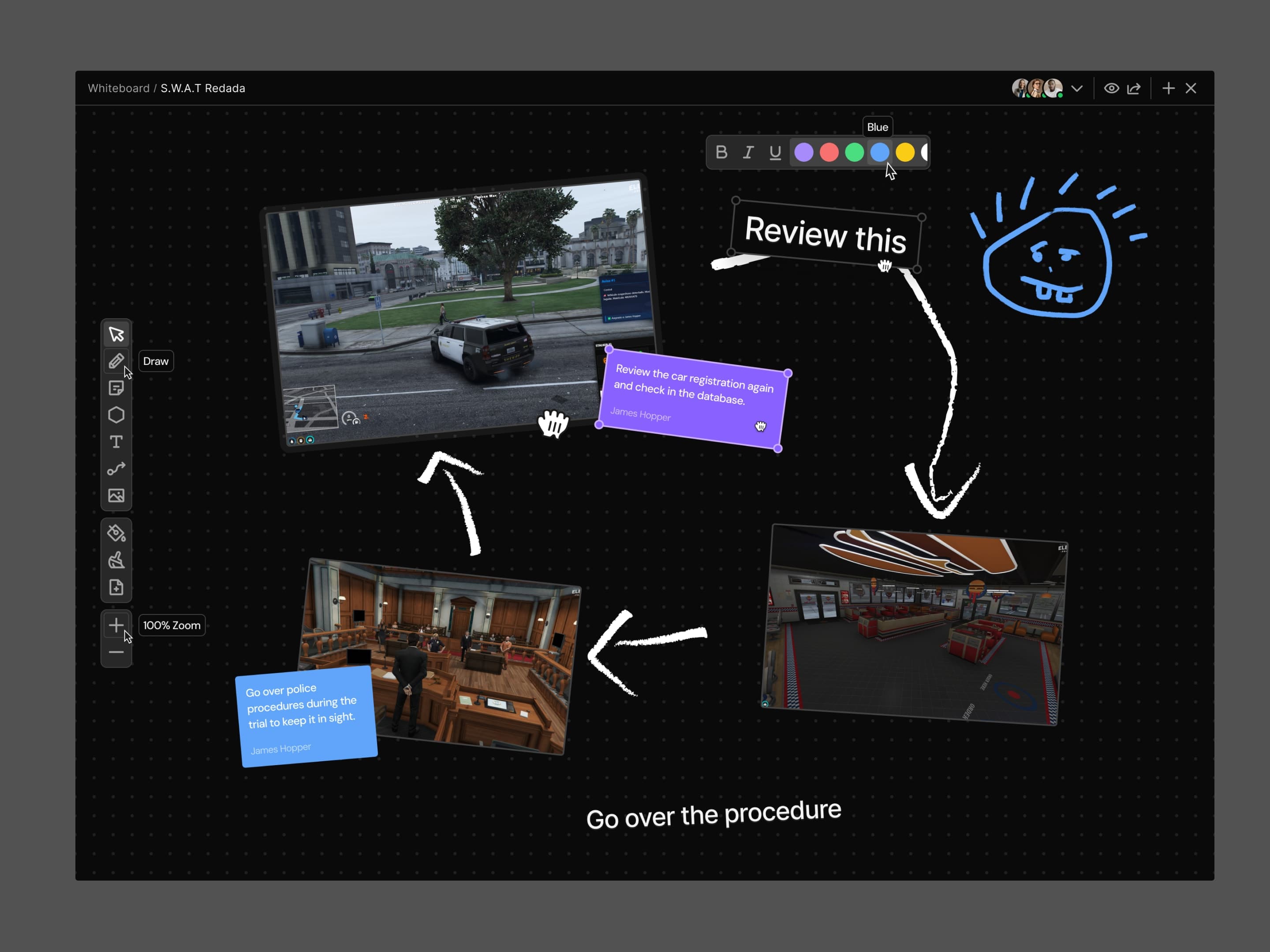Viewport: 1270px width, 952px height.
Task: Pick the Draw pencil tool
Action: (116, 361)
